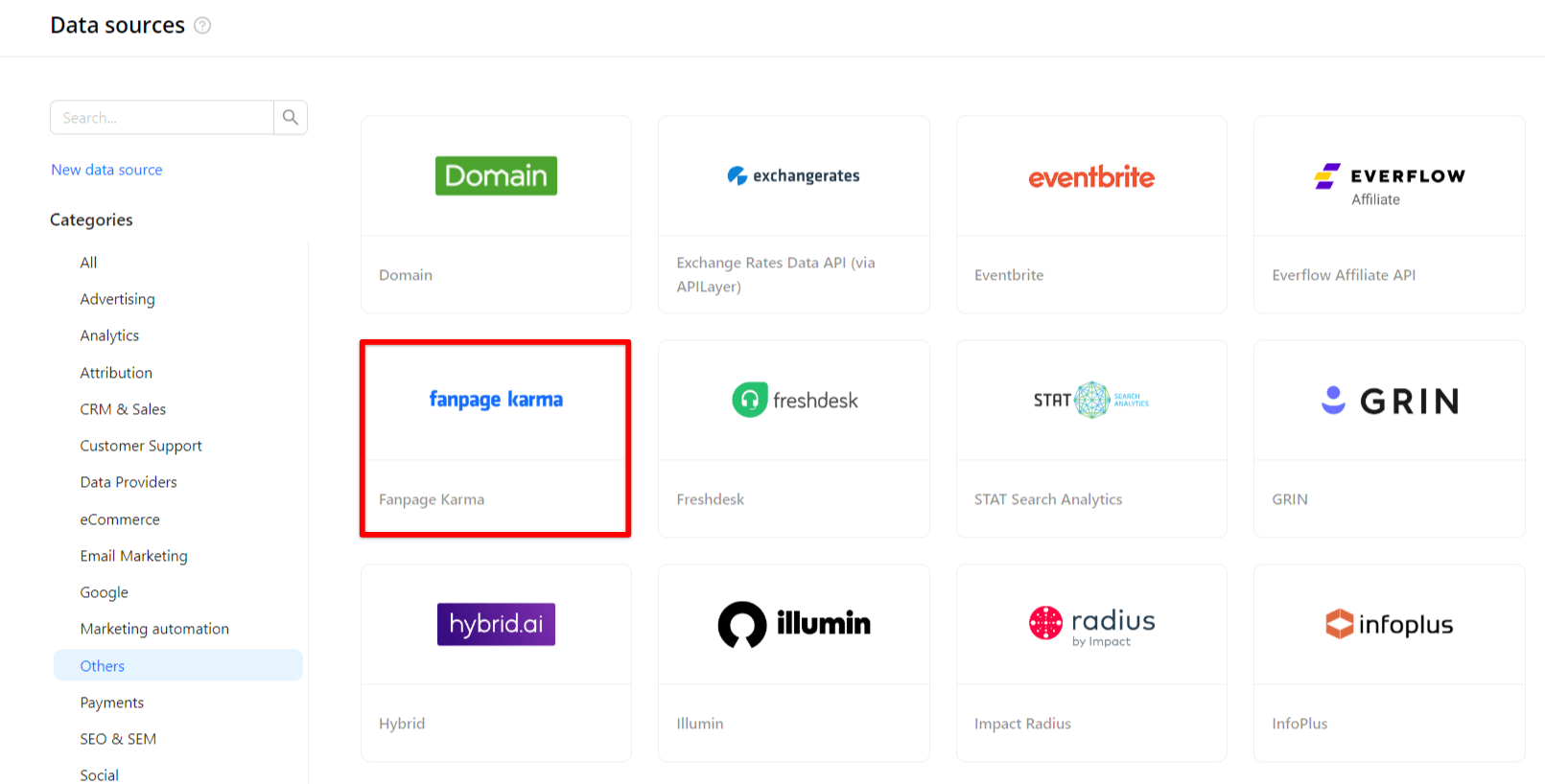Open the Domain card label
This screenshot has width=1545, height=784.
(406, 275)
